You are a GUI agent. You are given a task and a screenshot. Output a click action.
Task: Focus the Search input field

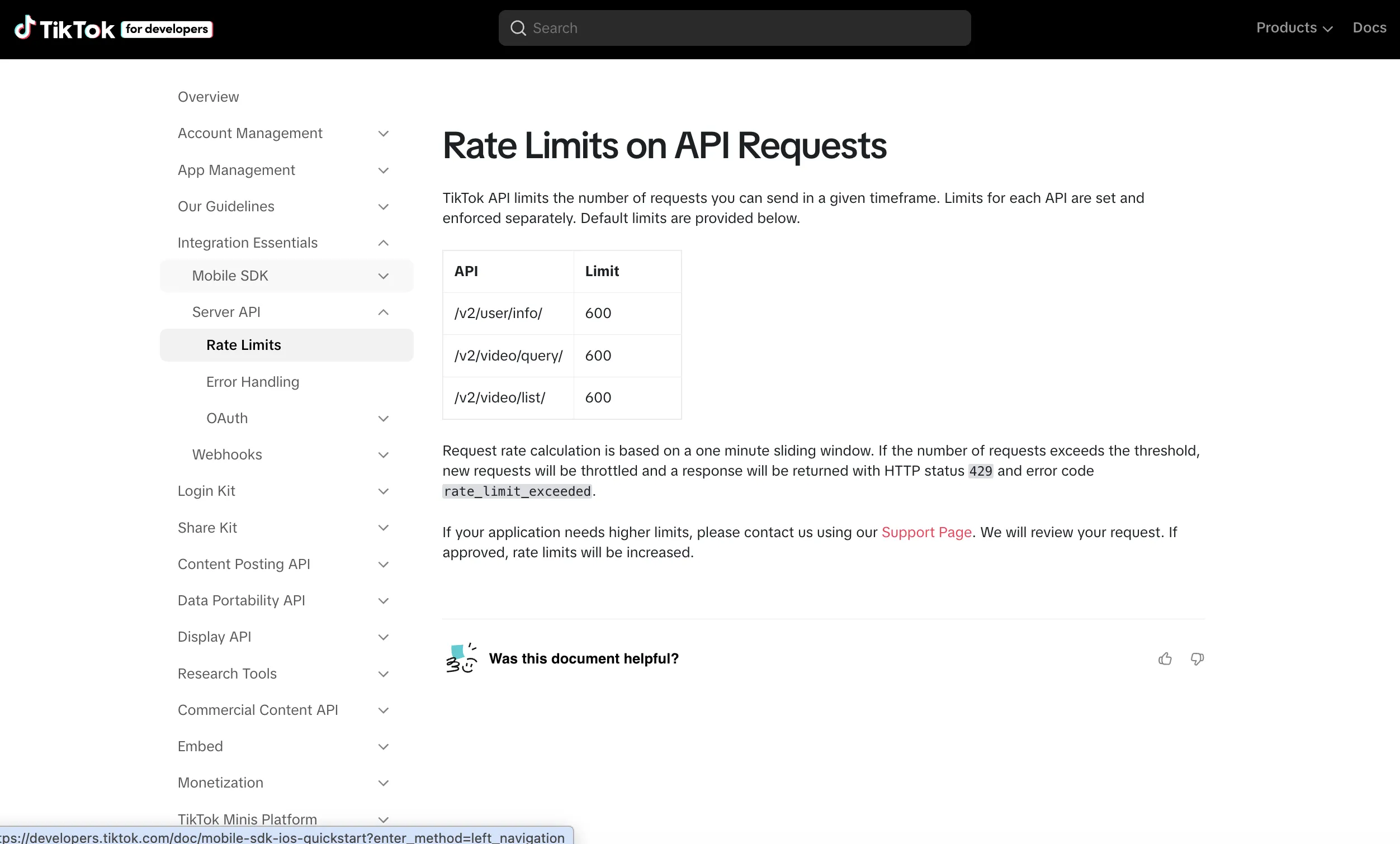734,28
